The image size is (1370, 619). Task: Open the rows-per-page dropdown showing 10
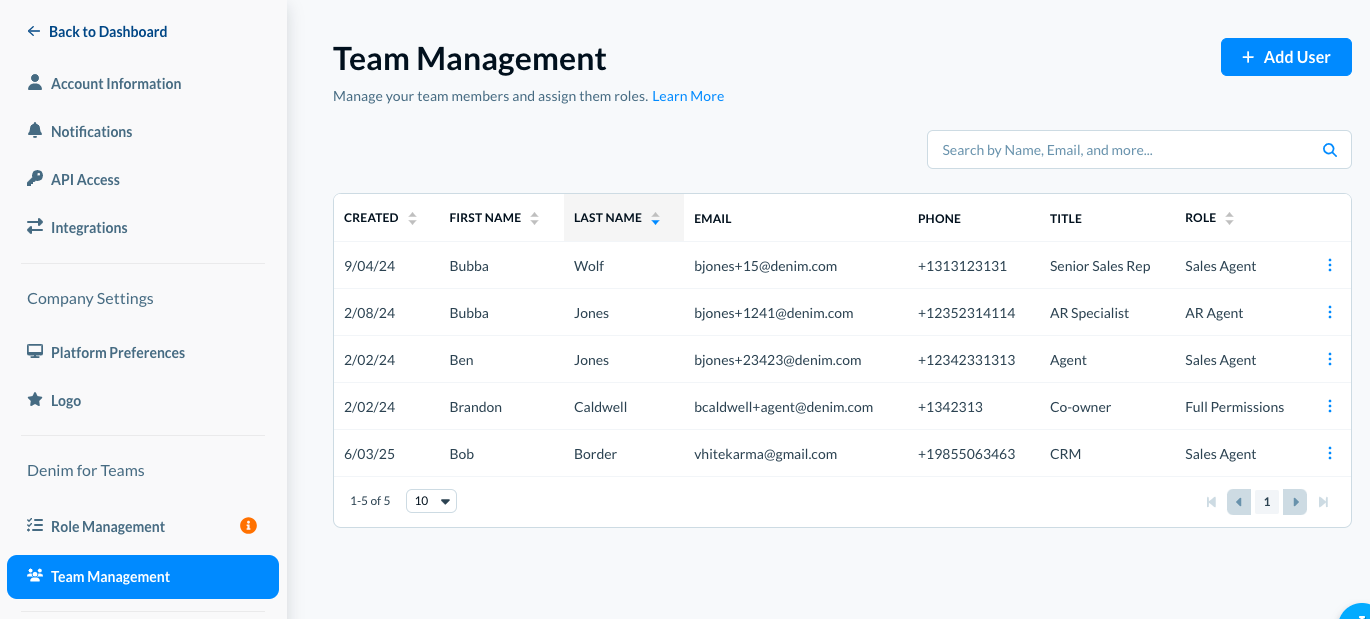pyautogui.click(x=431, y=501)
